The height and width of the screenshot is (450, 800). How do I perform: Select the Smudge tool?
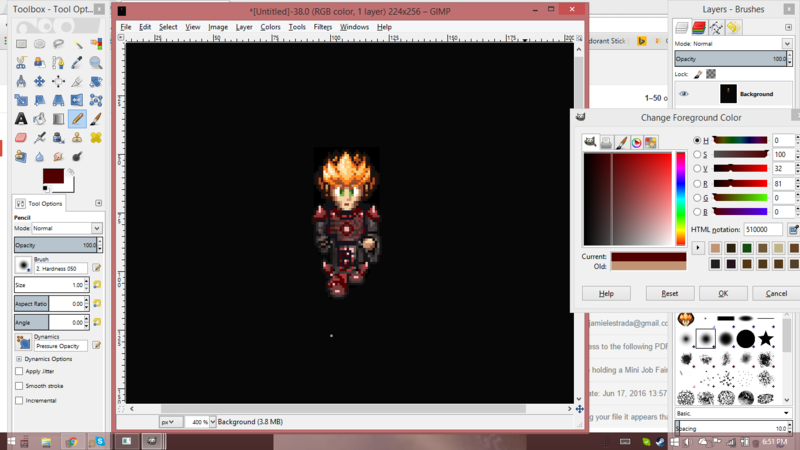pos(58,157)
